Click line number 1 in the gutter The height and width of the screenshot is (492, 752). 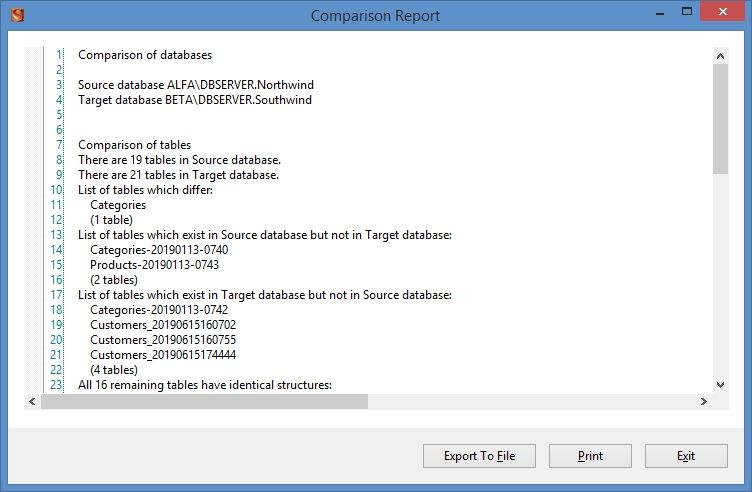(59, 55)
